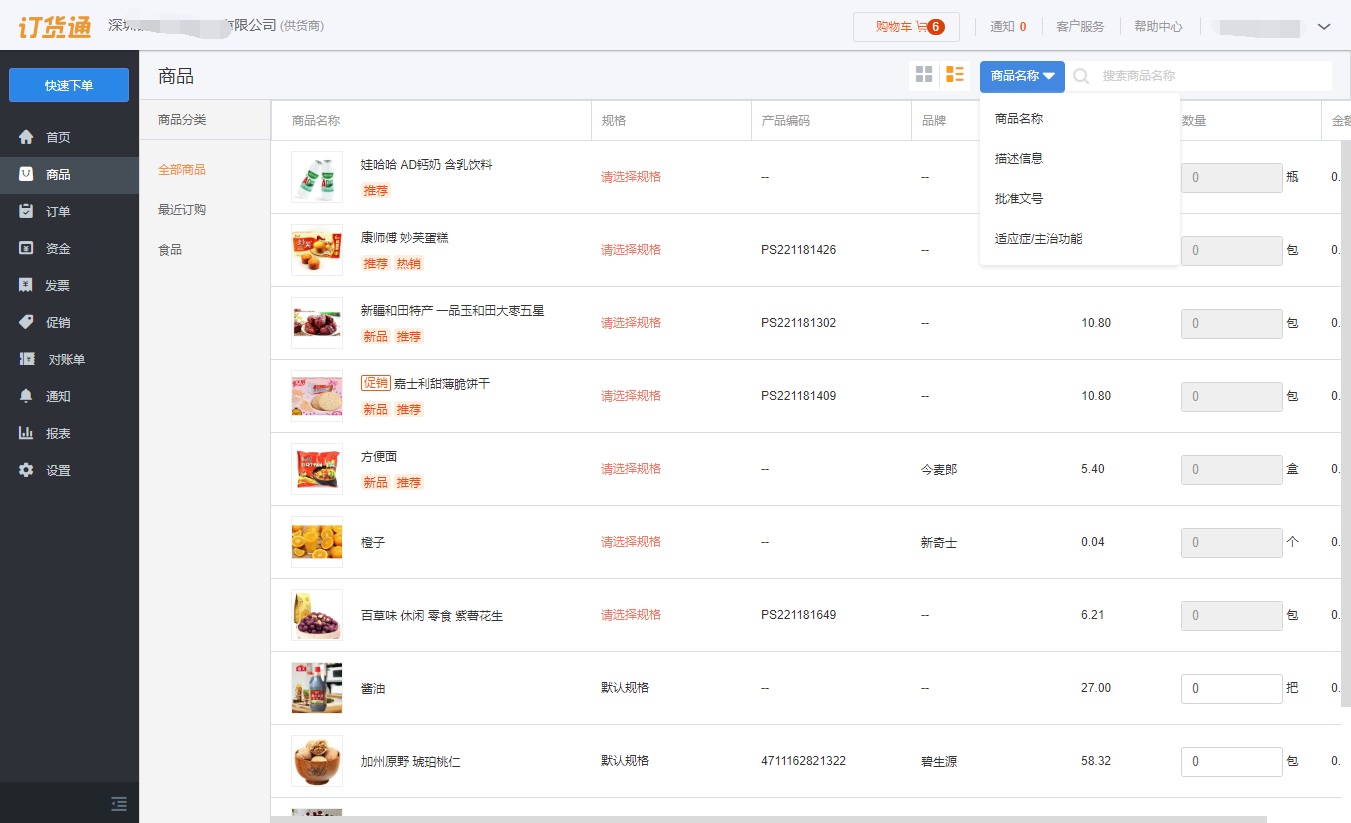Screen dimensions: 1351x823
Task: Open 通知 notifications link in header
Action: [1008, 27]
